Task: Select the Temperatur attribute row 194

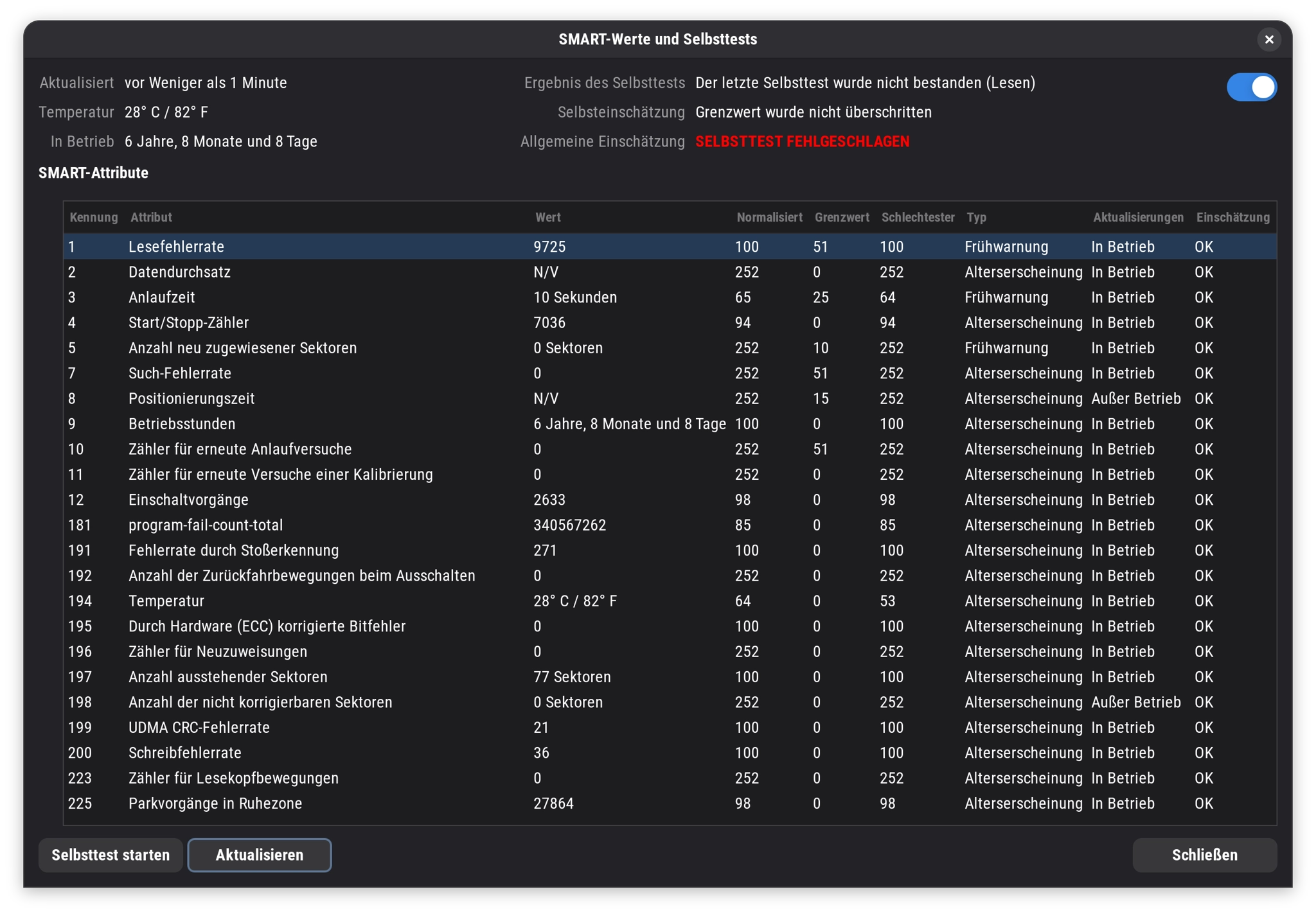Action: [x=670, y=601]
